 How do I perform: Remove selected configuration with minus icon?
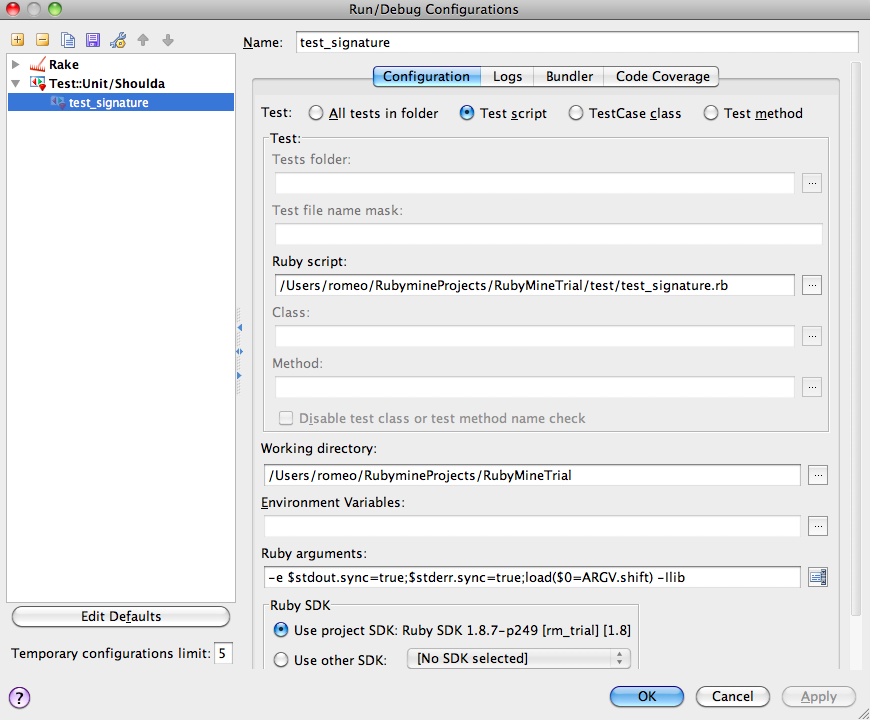coord(43,40)
